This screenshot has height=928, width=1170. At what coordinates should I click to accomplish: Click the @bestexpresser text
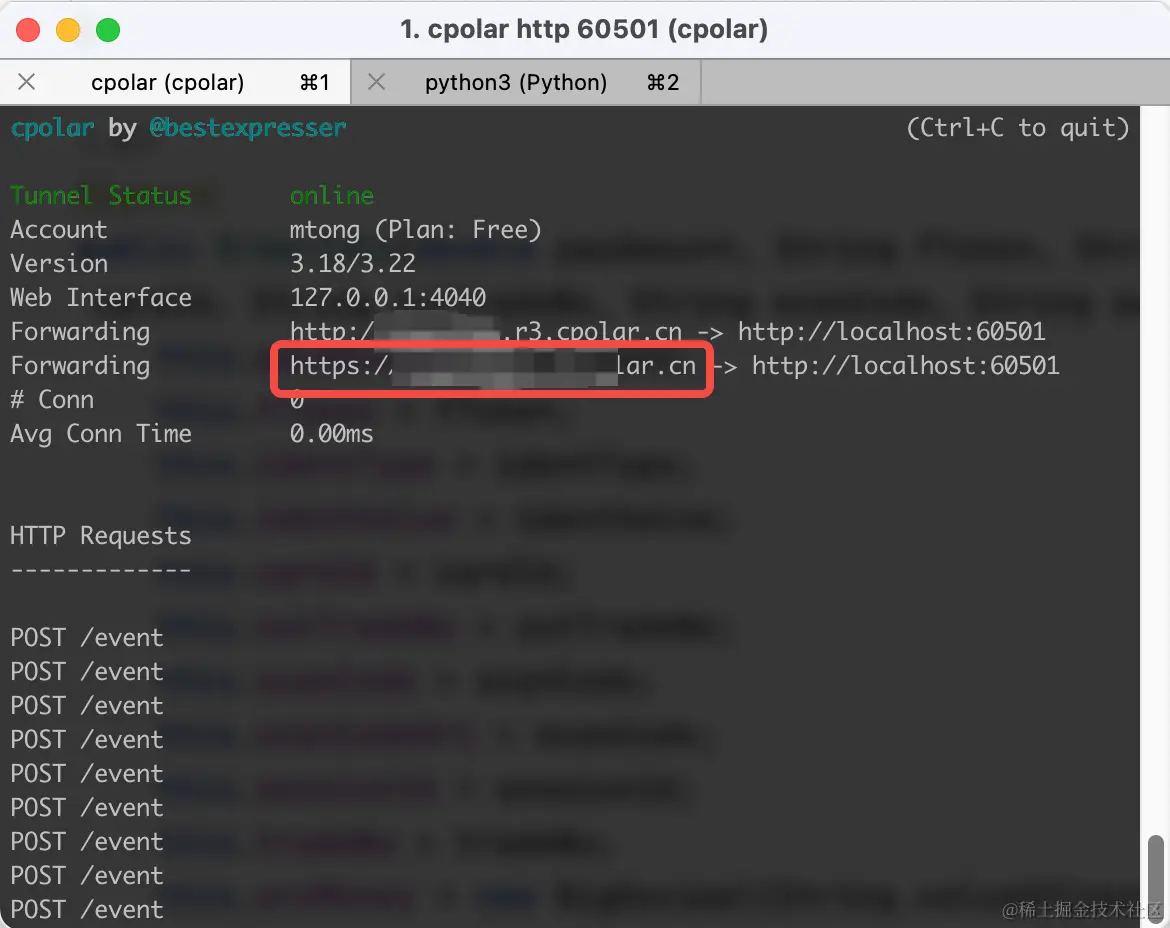click(248, 128)
